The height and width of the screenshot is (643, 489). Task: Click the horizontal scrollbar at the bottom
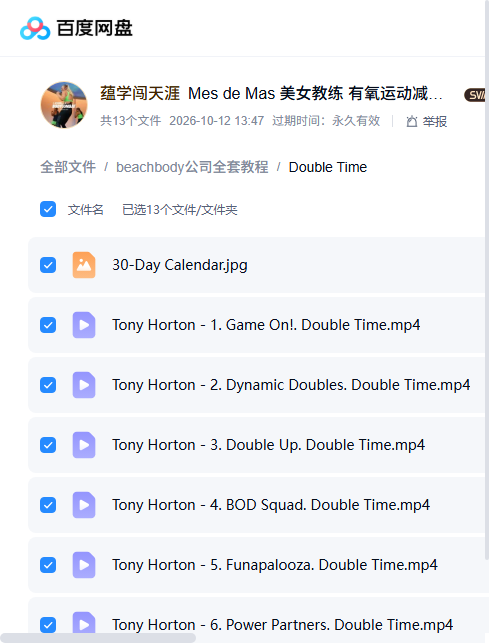98,638
